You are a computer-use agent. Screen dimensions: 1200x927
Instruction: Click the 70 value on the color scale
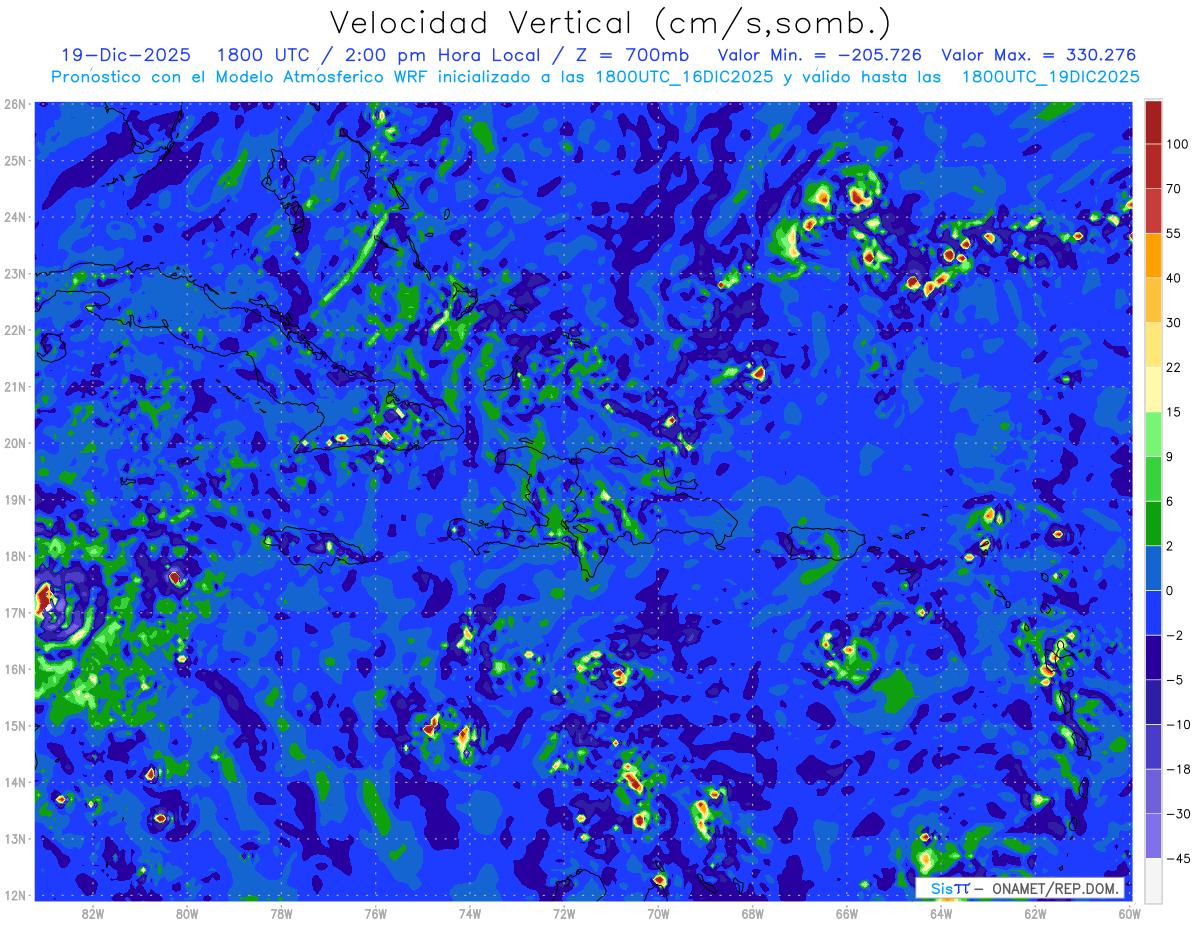click(x=1174, y=189)
